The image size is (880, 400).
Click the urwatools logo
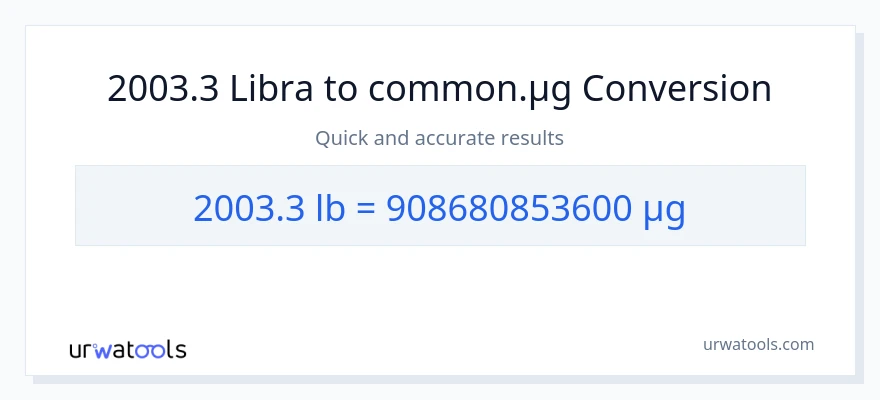(127, 349)
